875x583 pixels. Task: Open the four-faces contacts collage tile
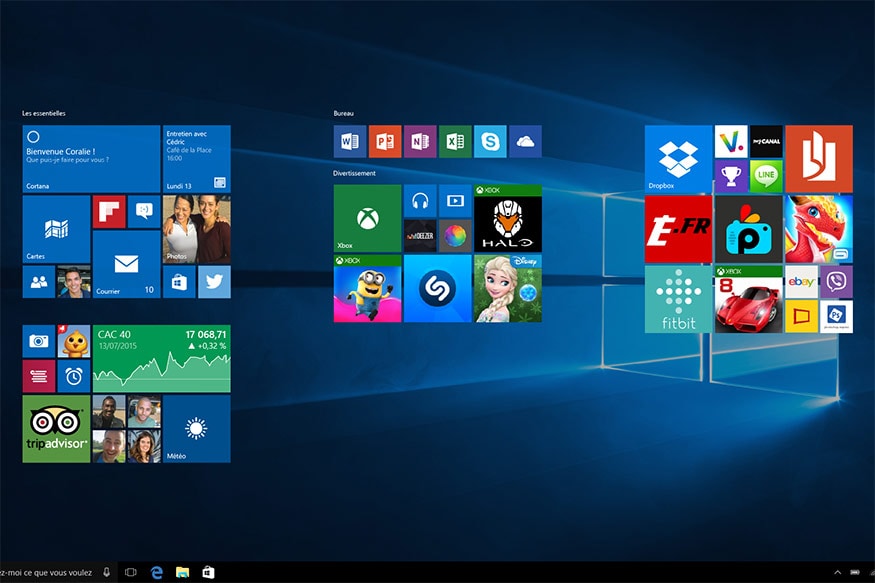[127, 429]
